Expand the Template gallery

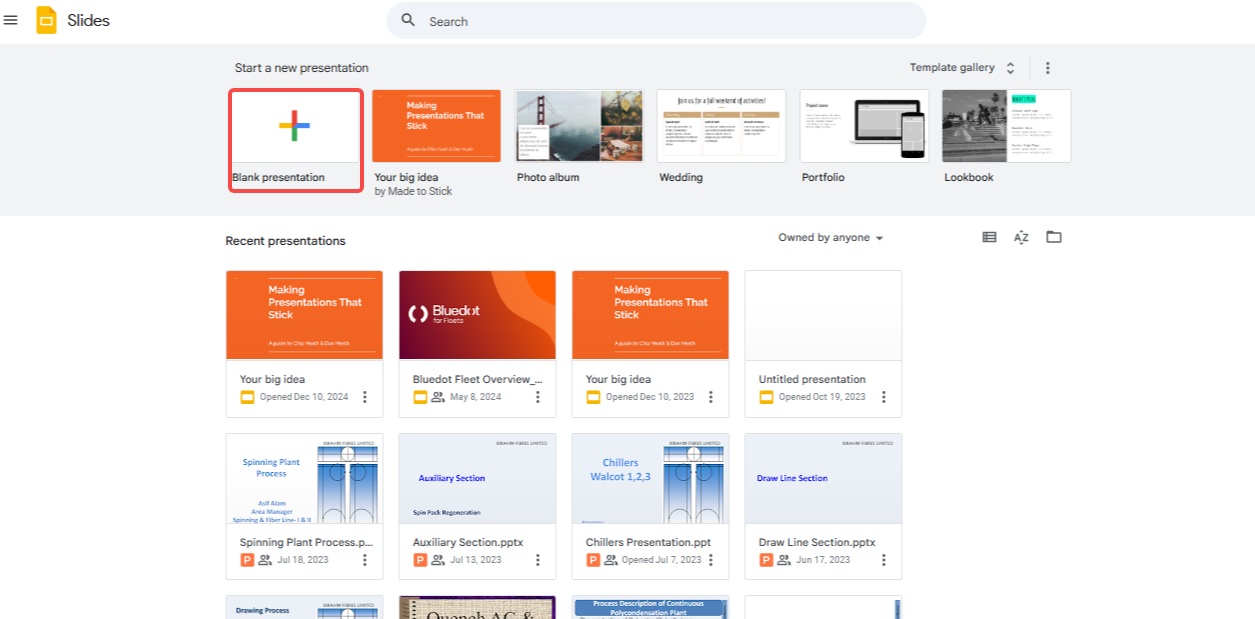[962, 68]
